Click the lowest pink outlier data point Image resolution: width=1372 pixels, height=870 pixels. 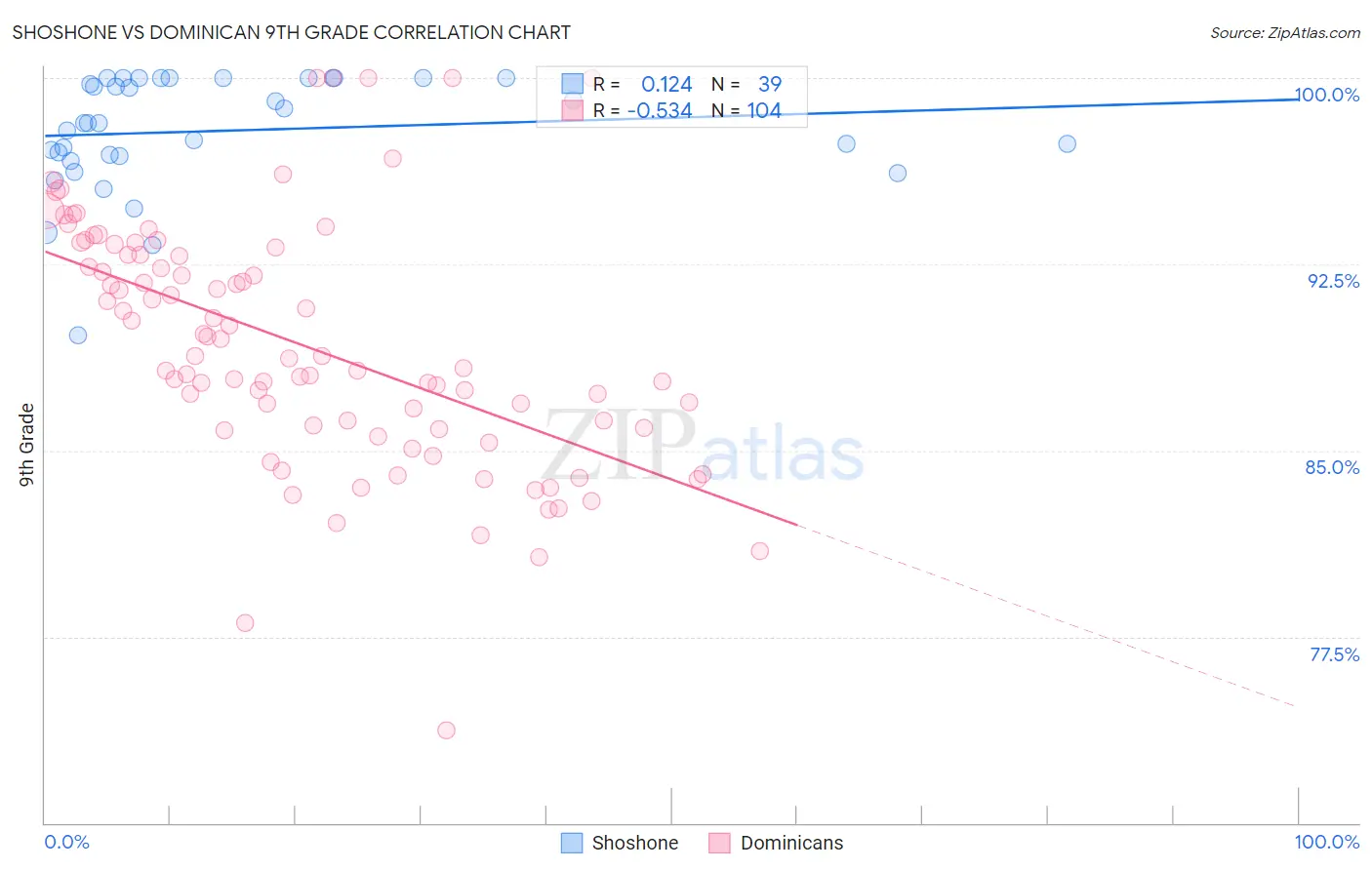(446, 730)
